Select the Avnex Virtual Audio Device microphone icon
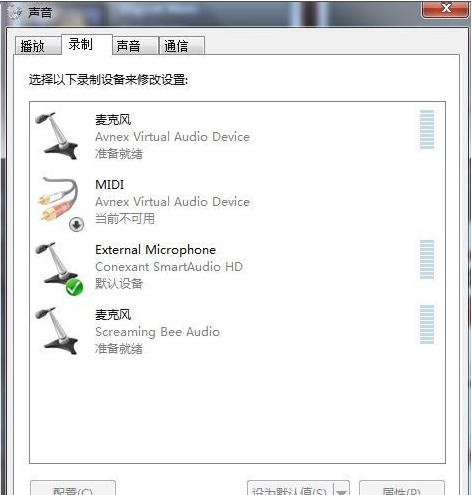Viewport: 472px width, 495px height. (x=57, y=136)
